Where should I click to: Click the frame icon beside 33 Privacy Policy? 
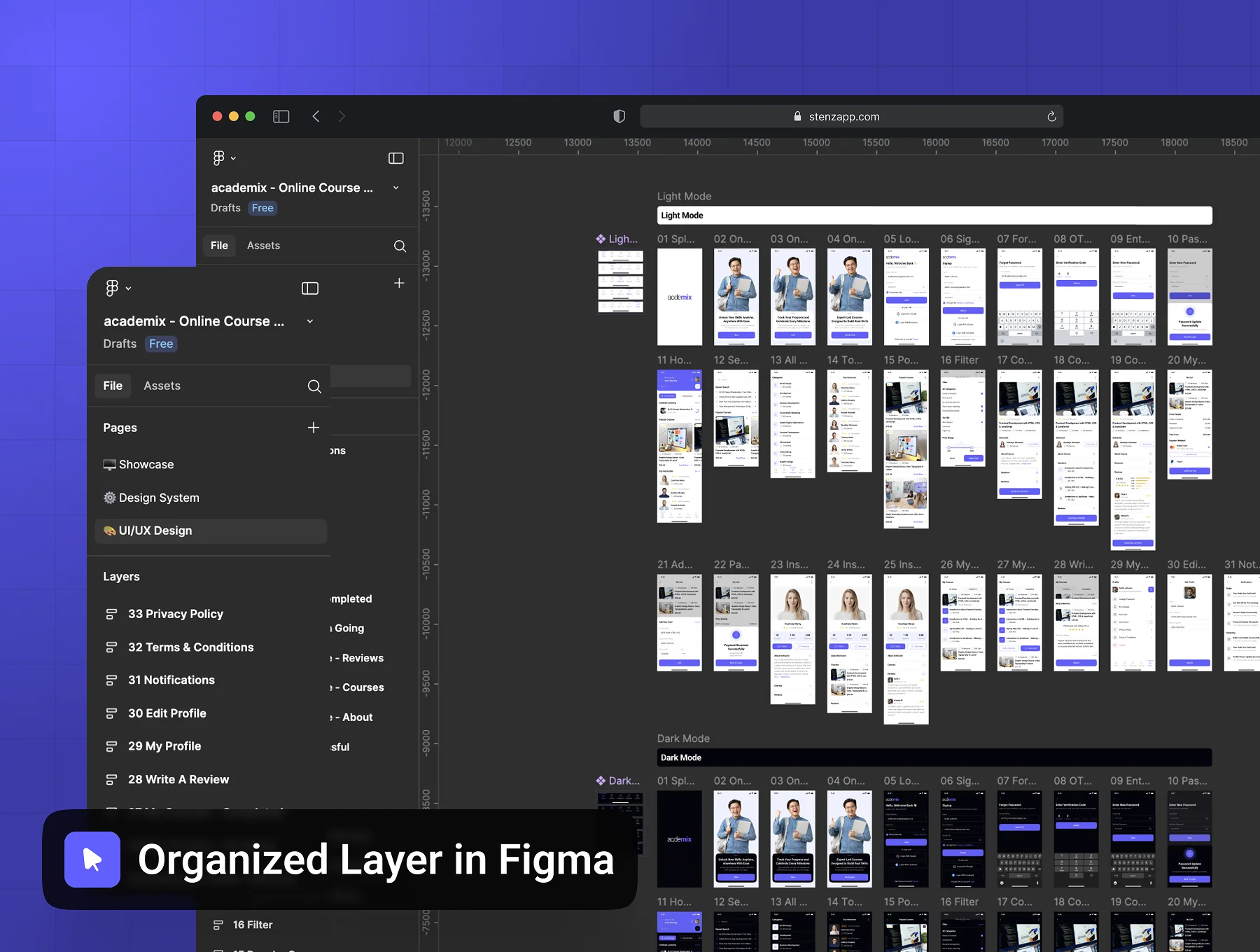111,614
